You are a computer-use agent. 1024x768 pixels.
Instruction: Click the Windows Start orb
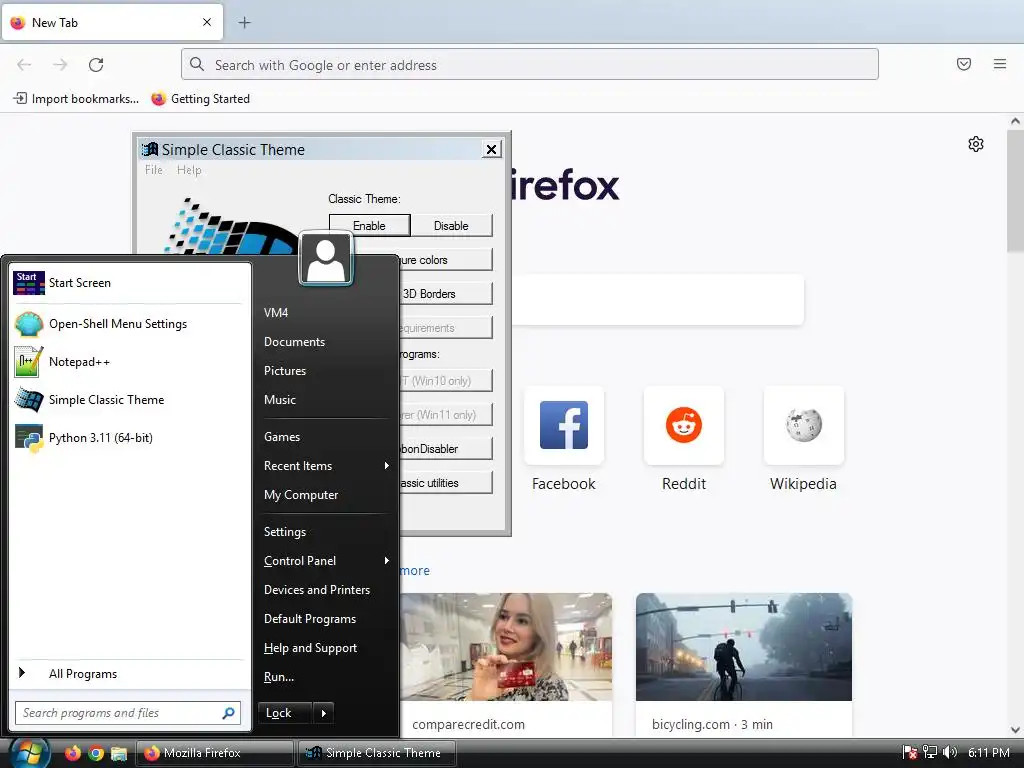pyautogui.click(x=27, y=753)
